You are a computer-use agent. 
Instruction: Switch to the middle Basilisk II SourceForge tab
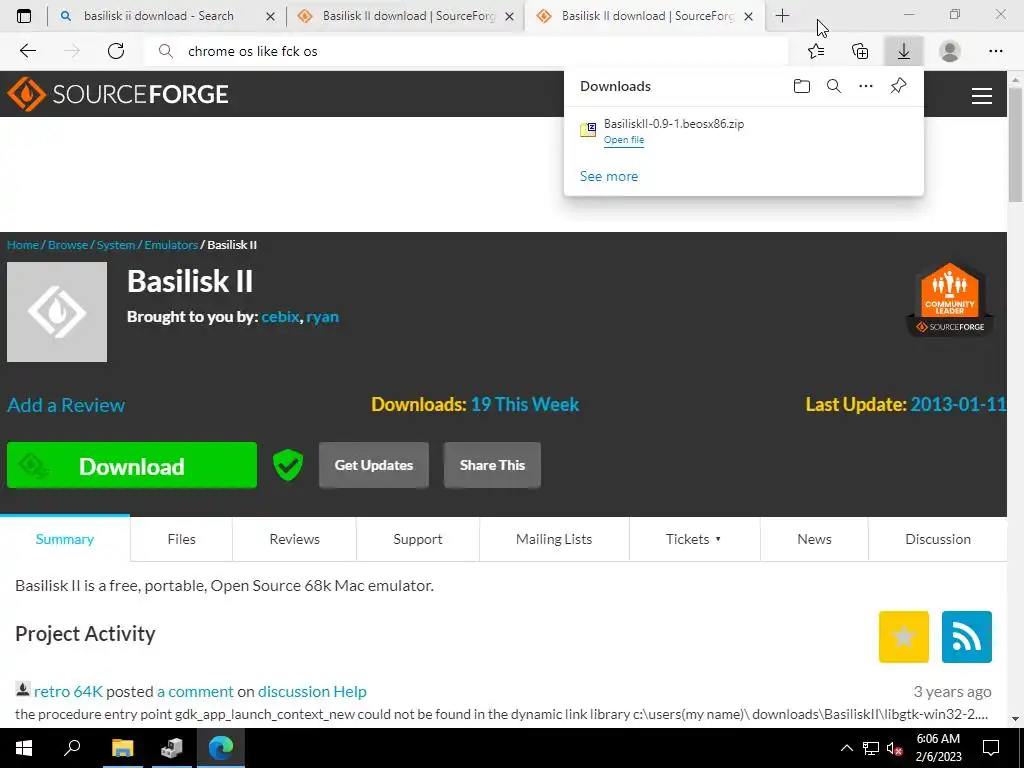[x=406, y=16]
